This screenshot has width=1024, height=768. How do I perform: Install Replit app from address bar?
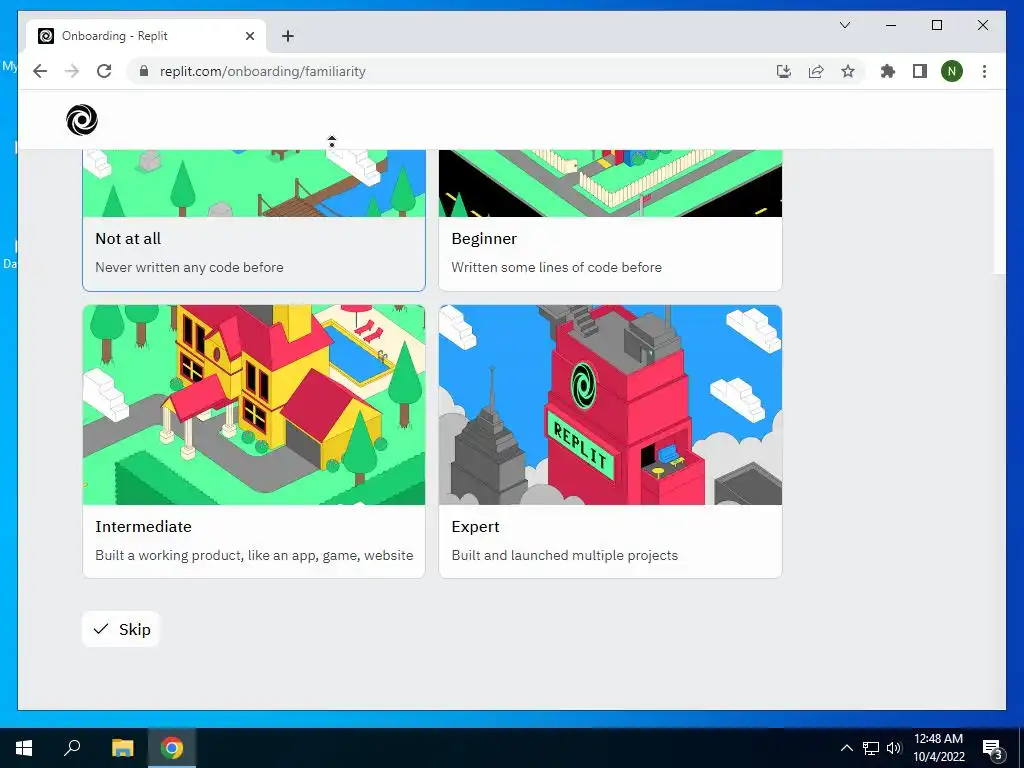[x=784, y=71]
